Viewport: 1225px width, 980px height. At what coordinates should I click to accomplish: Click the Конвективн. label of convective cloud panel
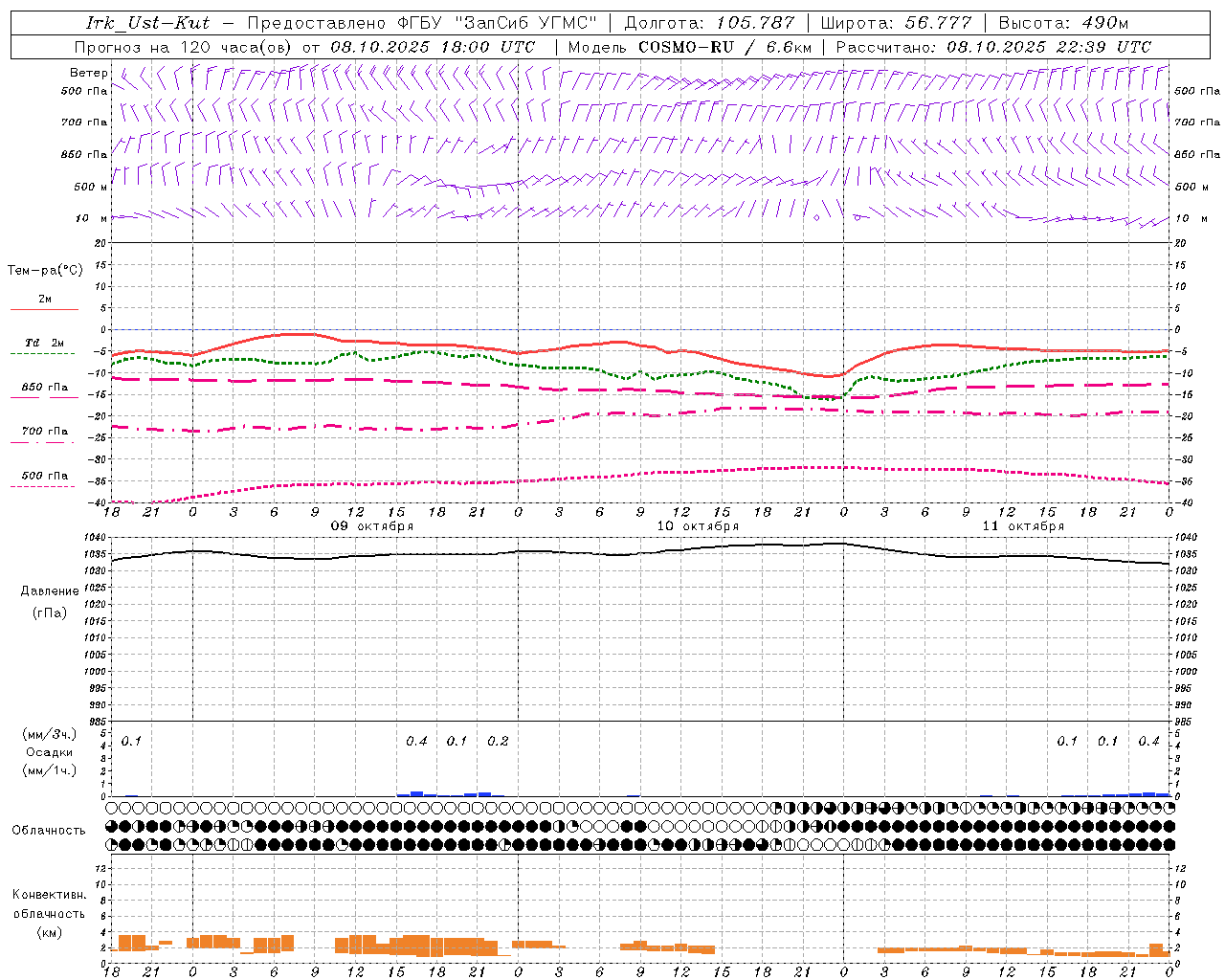(49, 895)
